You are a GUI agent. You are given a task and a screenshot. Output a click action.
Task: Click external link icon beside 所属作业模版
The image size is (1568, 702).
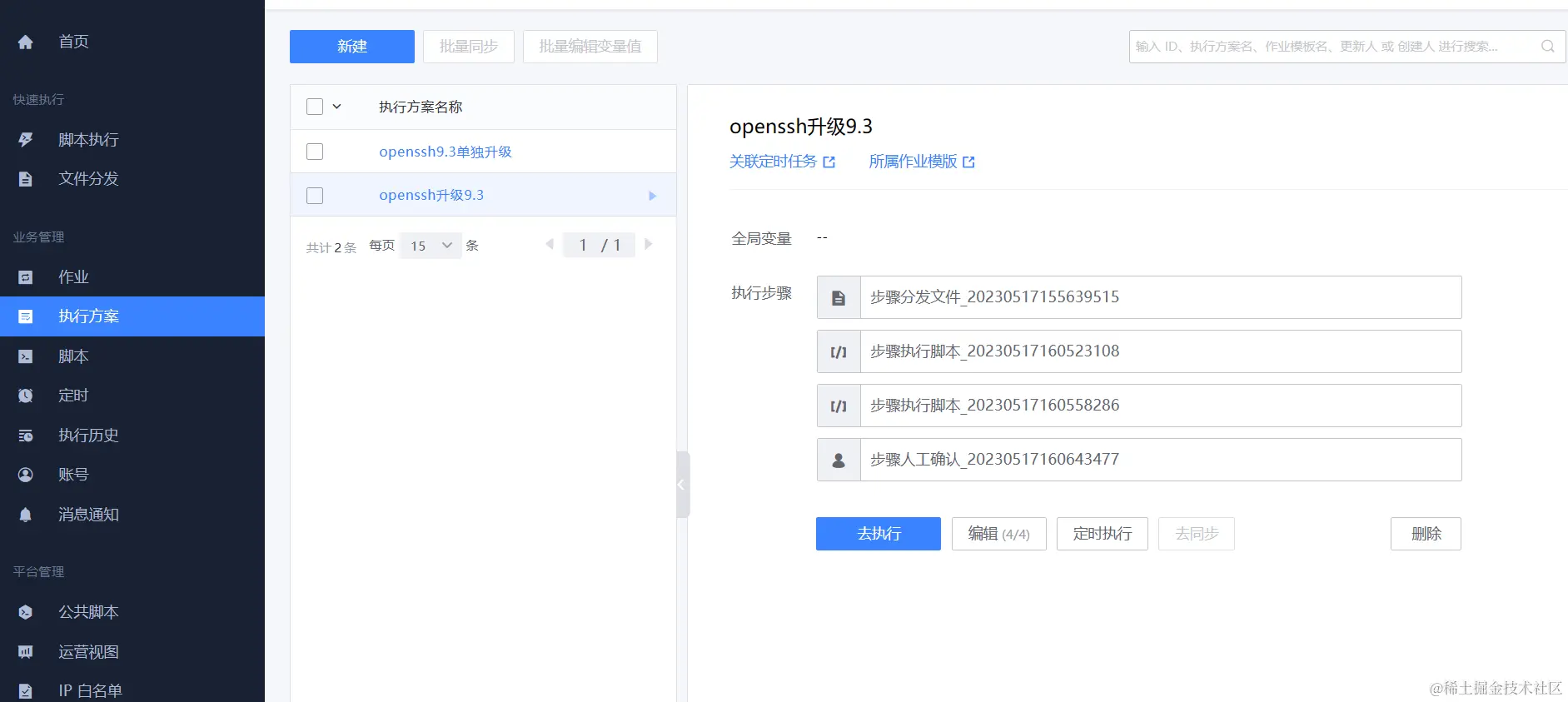pyautogui.click(x=969, y=162)
